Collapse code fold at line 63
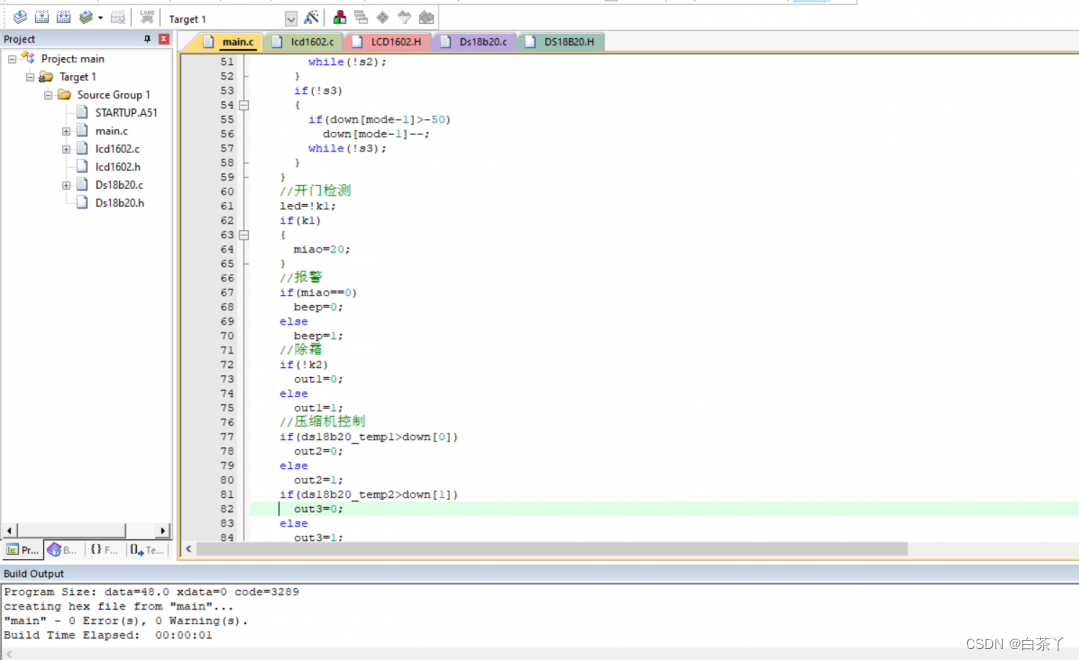 click(x=244, y=235)
